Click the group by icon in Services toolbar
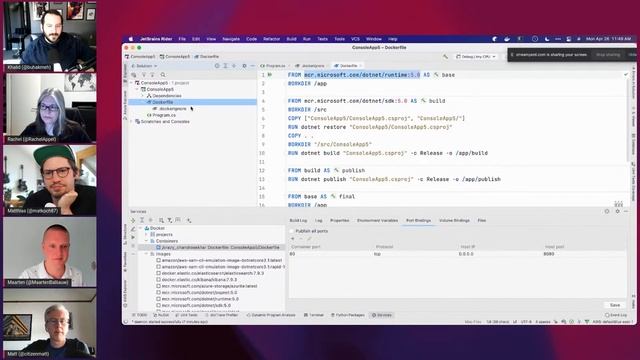Screen dimensions: 640x360 coord(161,220)
